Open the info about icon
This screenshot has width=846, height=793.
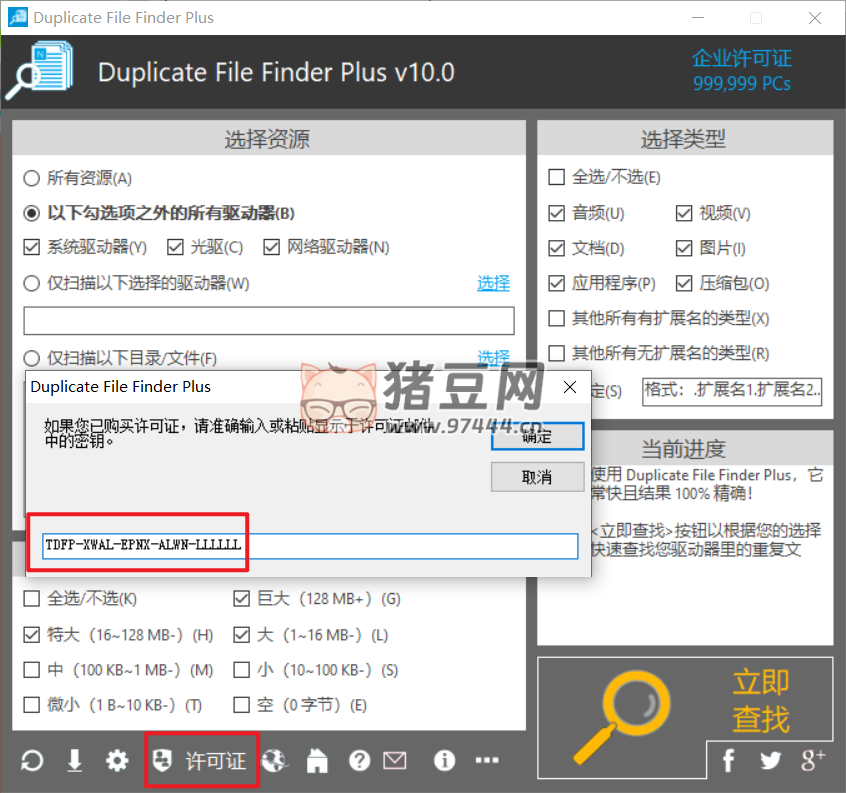click(445, 761)
